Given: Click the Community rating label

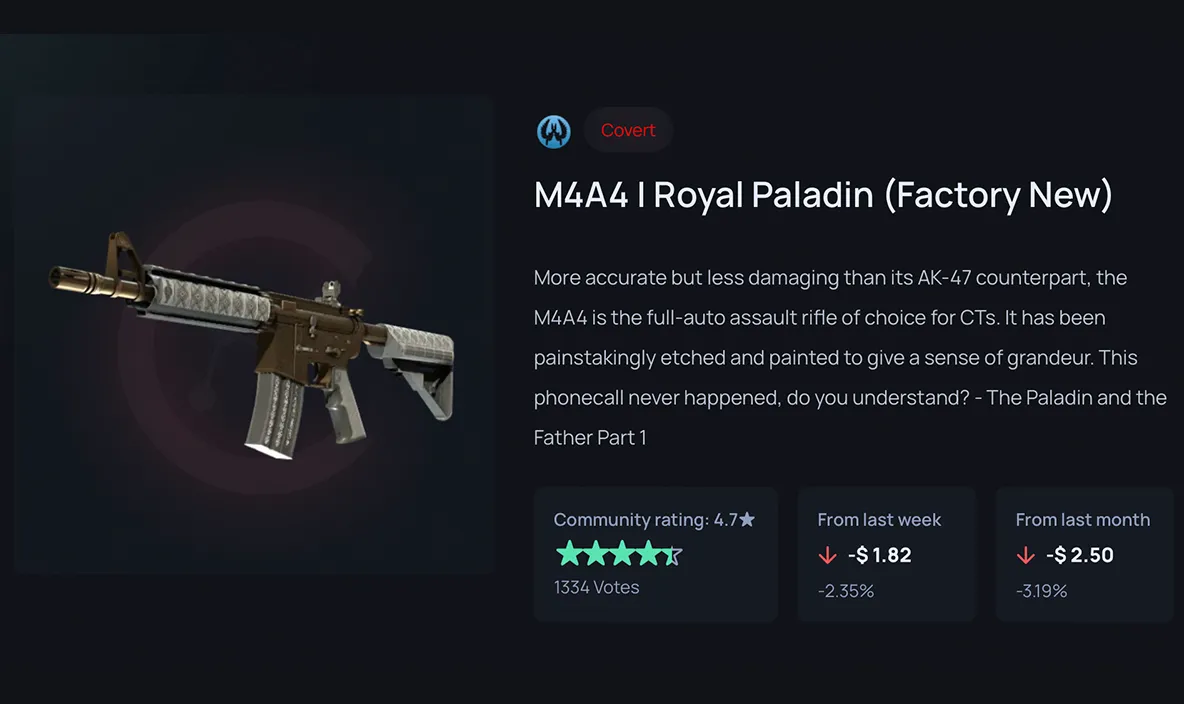Looking at the screenshot, I should coord(631,520).
